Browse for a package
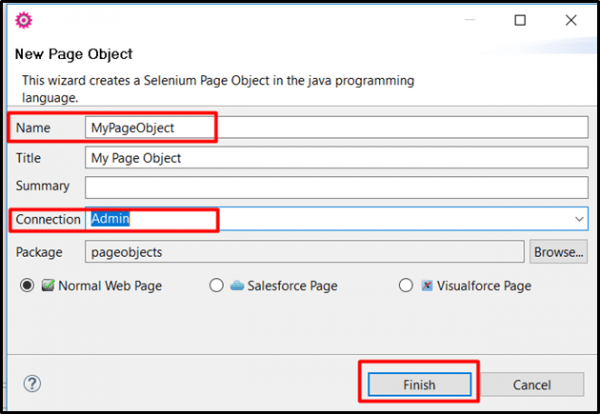 coord(558,252)
